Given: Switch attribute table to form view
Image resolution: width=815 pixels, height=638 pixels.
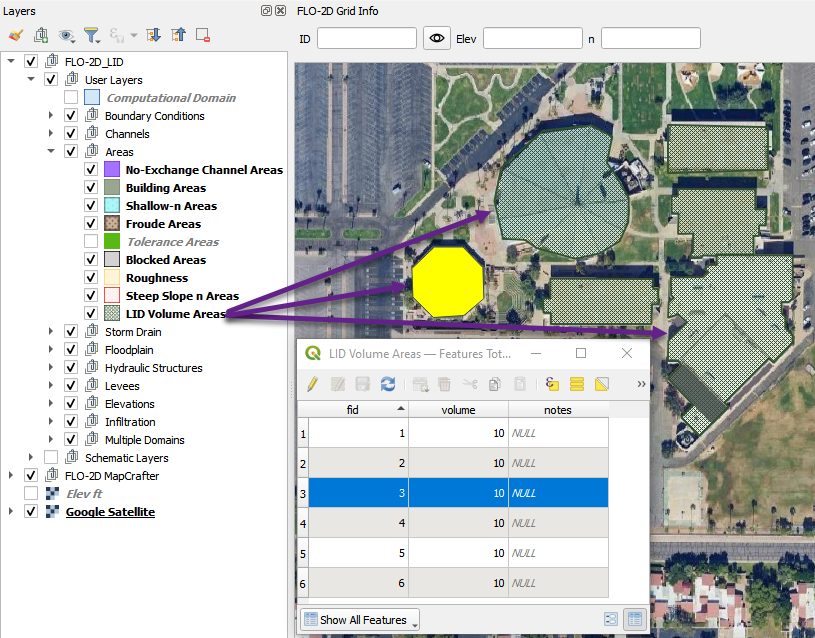Looking at the screenshot, I should click(x=610, y=620).
